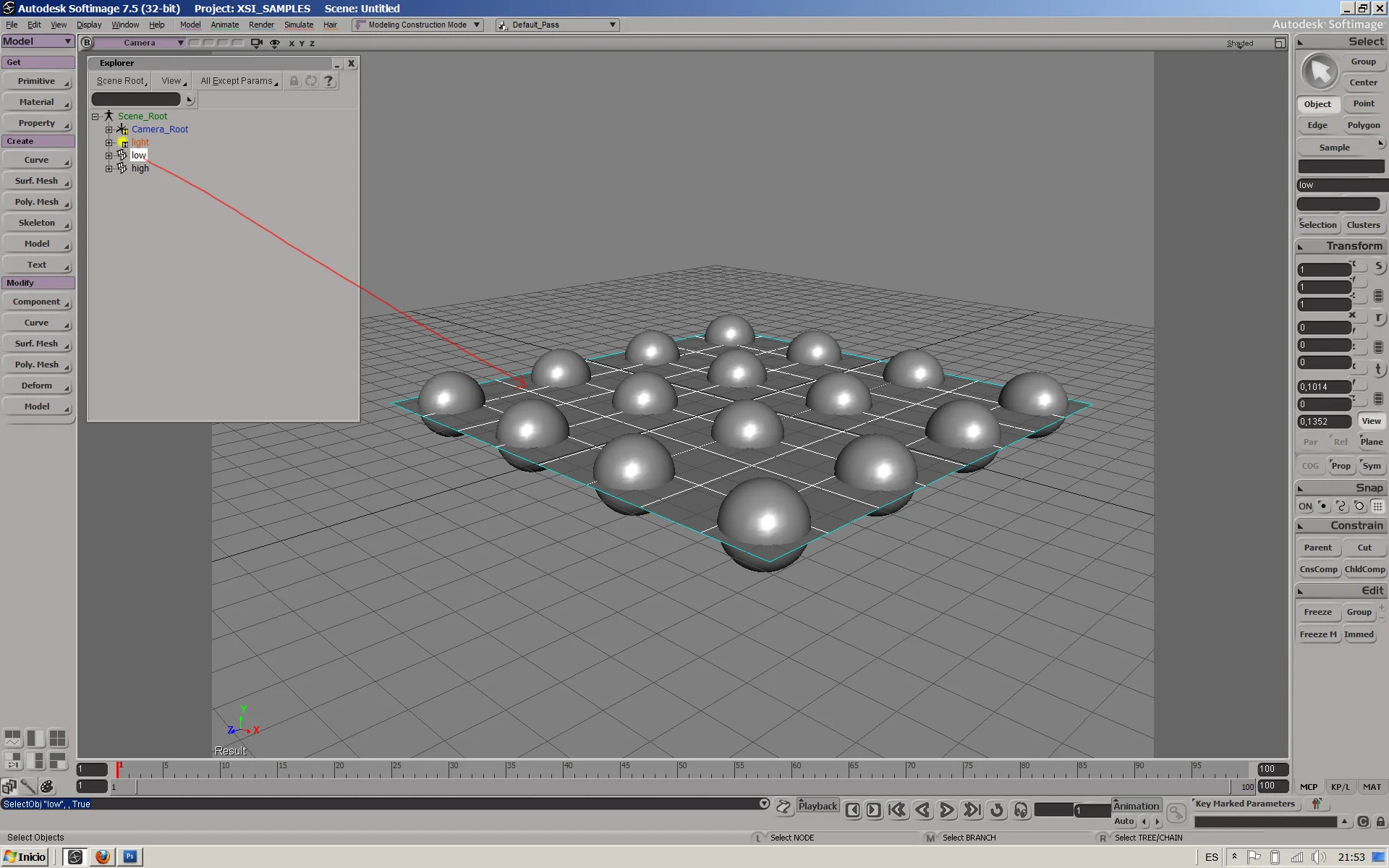
Task: Open the Display menu
Action: pos(89,25)
